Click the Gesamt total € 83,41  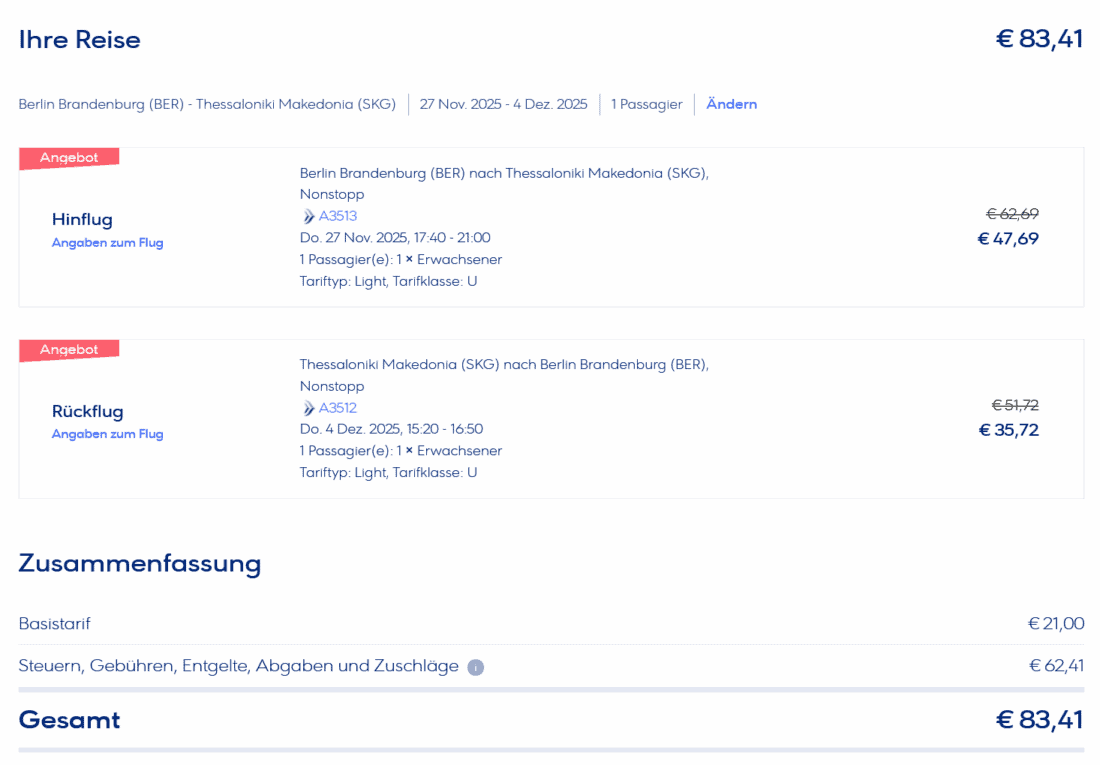(x=1039, y=720)
